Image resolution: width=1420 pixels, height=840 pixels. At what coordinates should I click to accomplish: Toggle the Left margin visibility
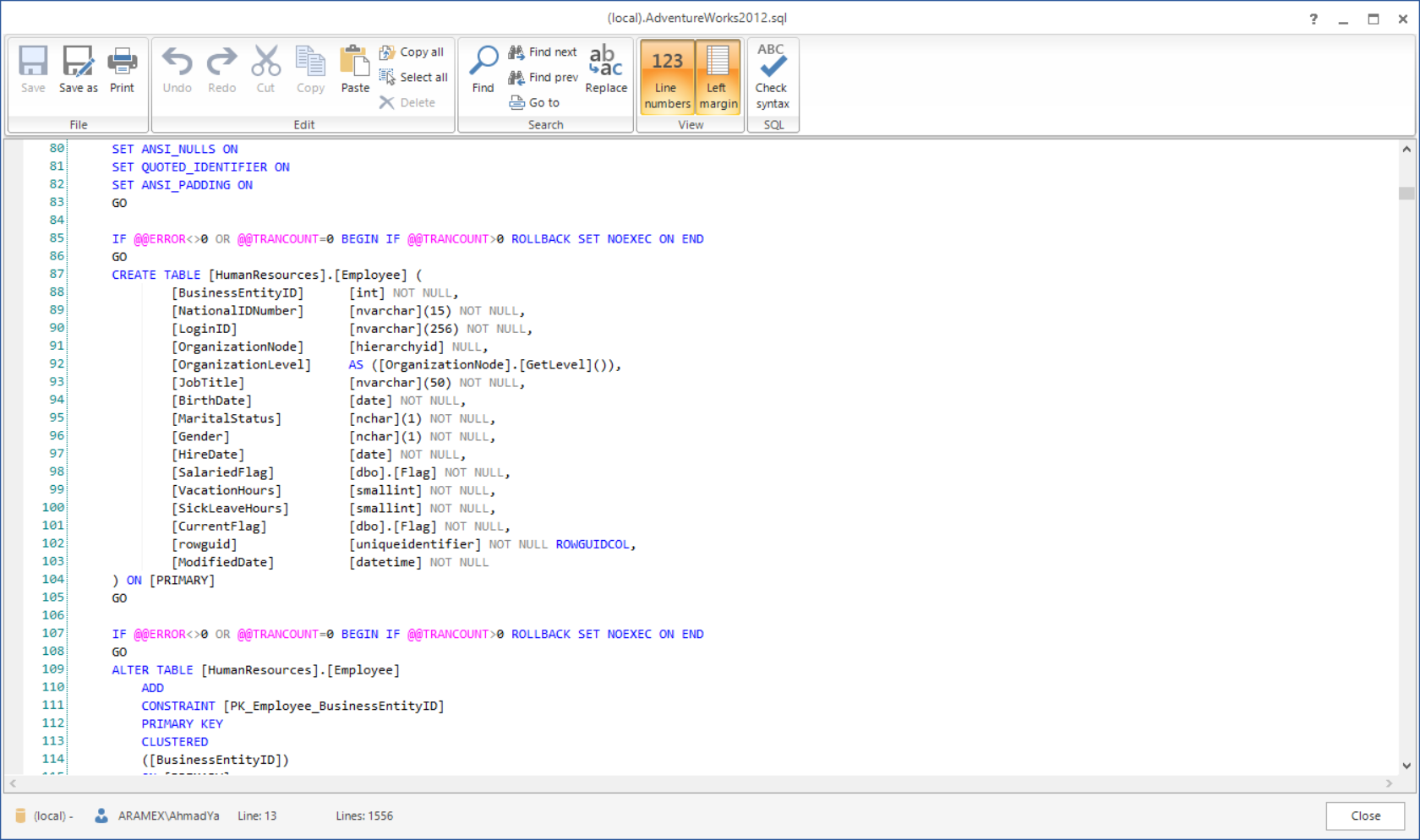pos(718,76)
